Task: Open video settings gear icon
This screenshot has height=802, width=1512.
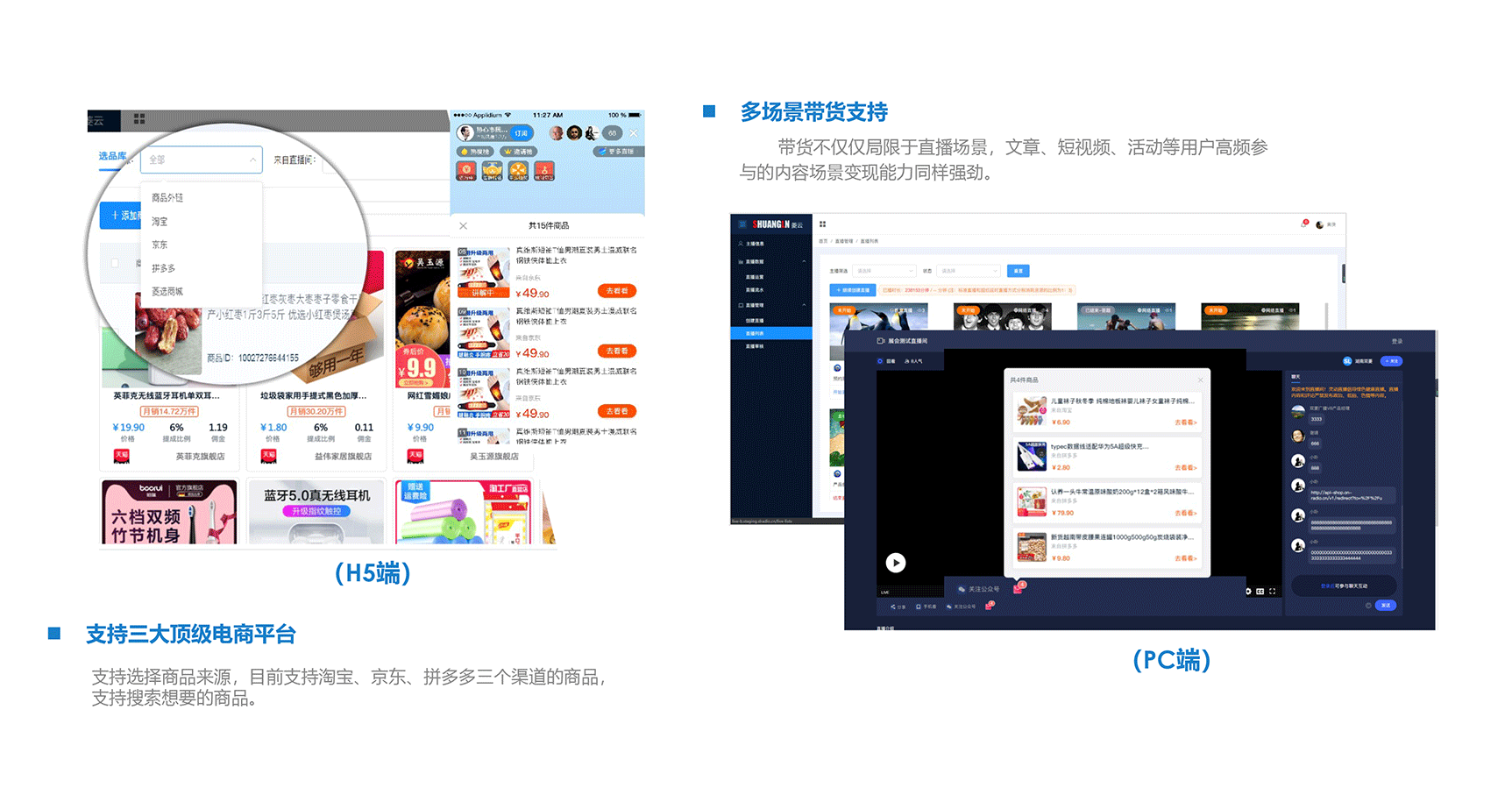Action: point(1248,592)
